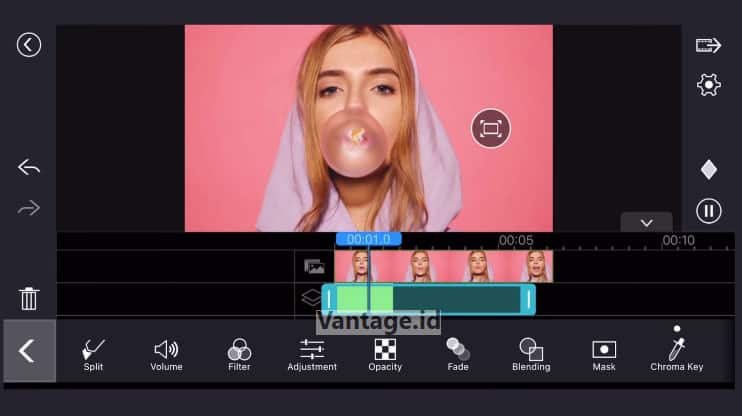Open the Mask tool

pyautogui.click(x=604, y=355)
